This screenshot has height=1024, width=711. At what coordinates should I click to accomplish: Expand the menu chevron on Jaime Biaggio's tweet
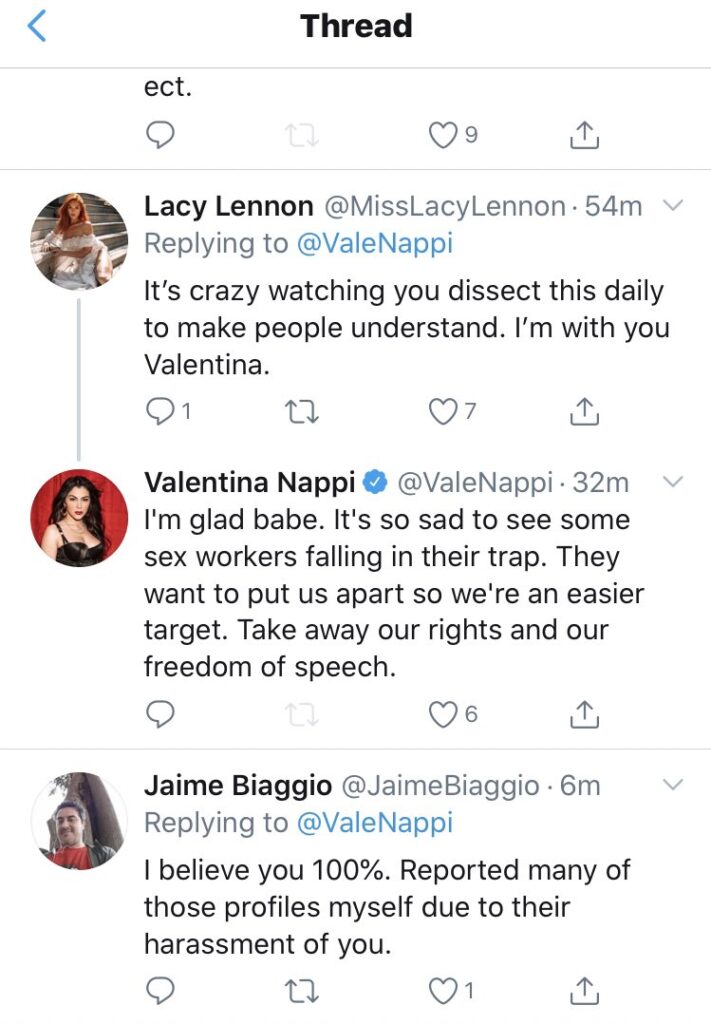(673, 785)
